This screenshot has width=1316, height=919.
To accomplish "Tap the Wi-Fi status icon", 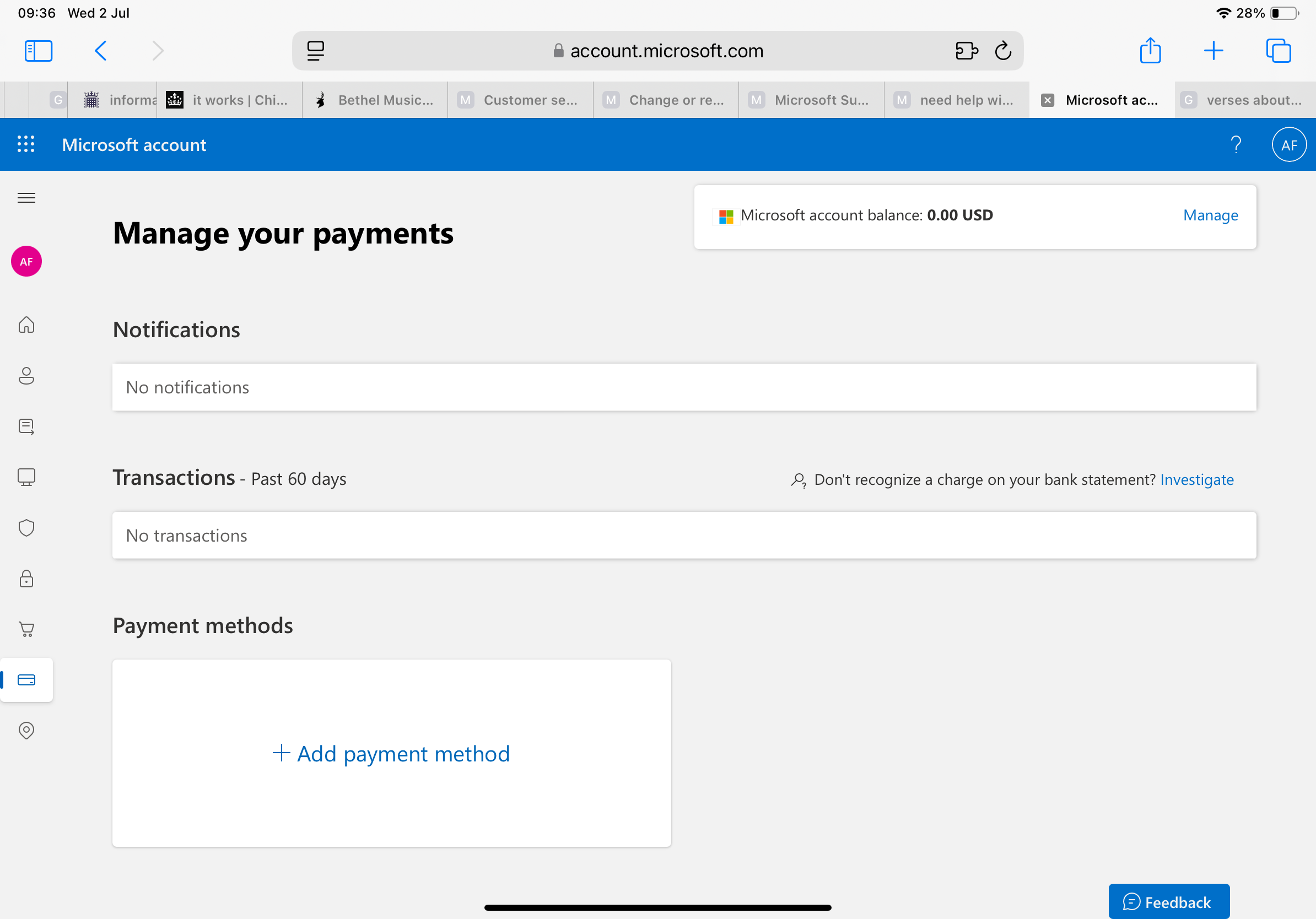I will 1223,13.
